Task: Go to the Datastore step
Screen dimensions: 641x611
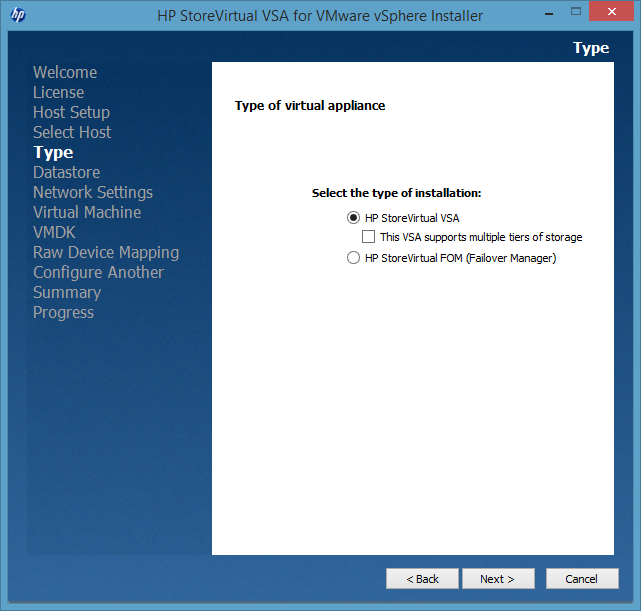Action: click(x=67, y=172)
